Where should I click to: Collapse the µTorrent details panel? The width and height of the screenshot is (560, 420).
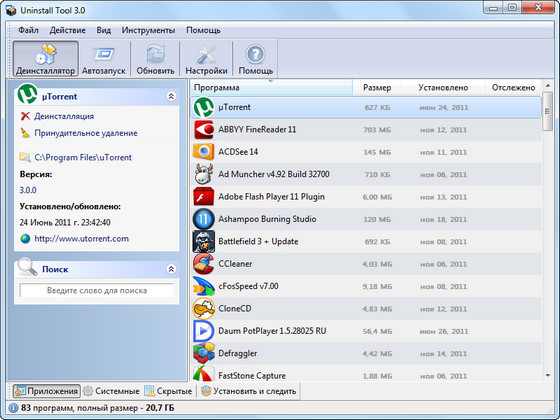point(171,96)
